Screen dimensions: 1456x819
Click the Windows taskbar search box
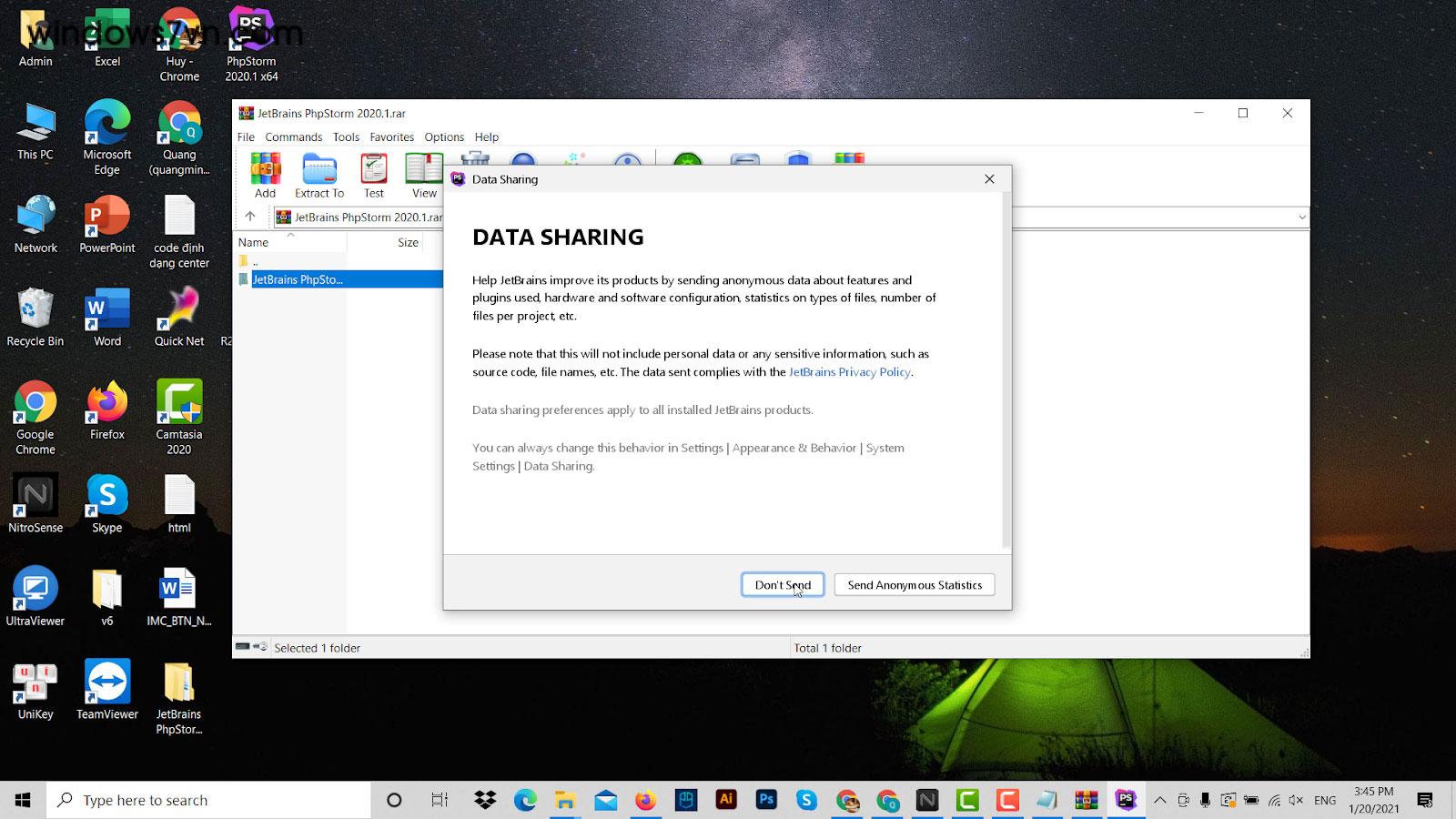pyautogui.click(x=209, y=800)
